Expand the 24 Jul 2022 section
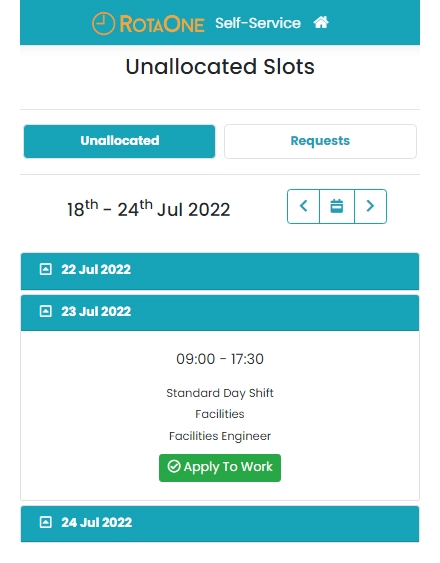The image size is (440, 563). pyautogui.click(x=220, y=524)
